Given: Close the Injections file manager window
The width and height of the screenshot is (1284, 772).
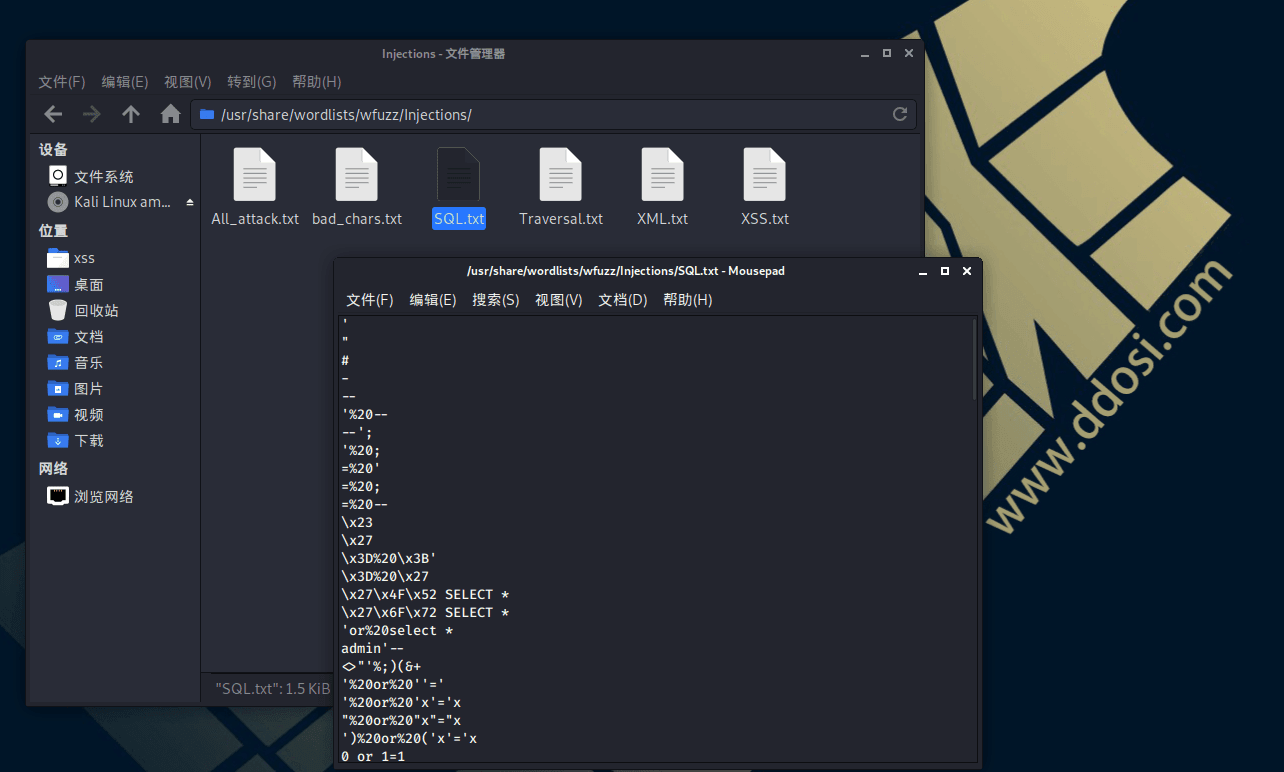Looking at the screenshot, I should pyautogui.click(x=909, y=53).
